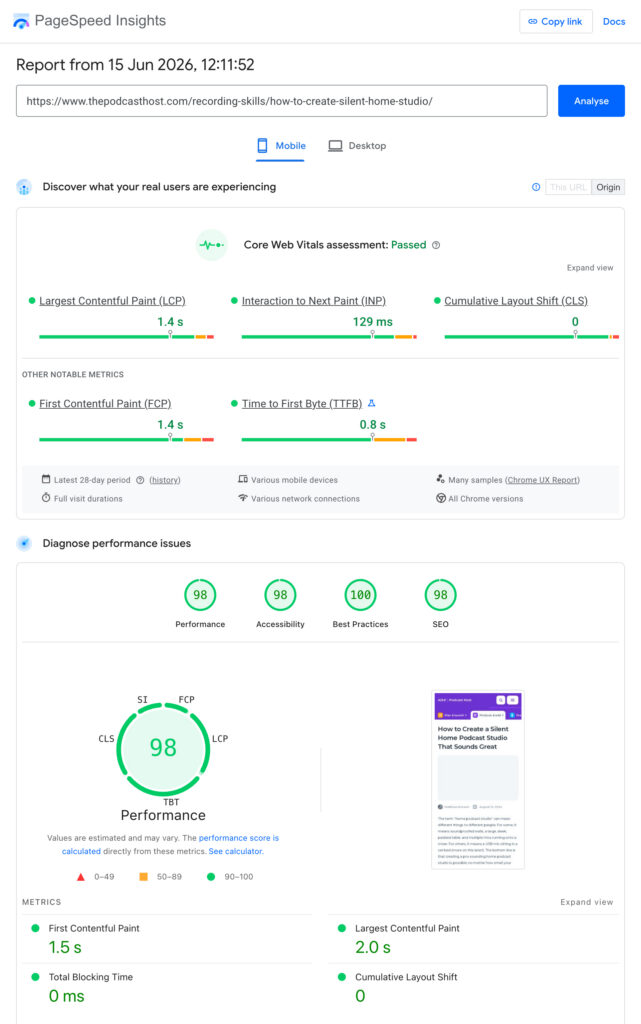The image size is (641, 1024).
Task: Click the SI label on gauge
Action: click(x=142, y=699)
